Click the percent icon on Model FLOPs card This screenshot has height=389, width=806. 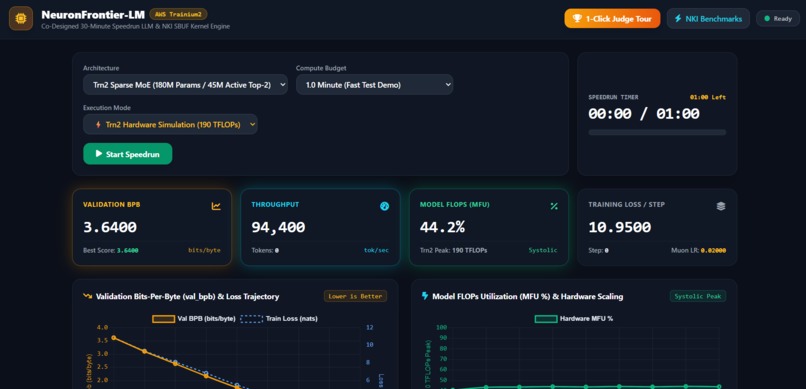pyautogui.click(x=554, y=206)
